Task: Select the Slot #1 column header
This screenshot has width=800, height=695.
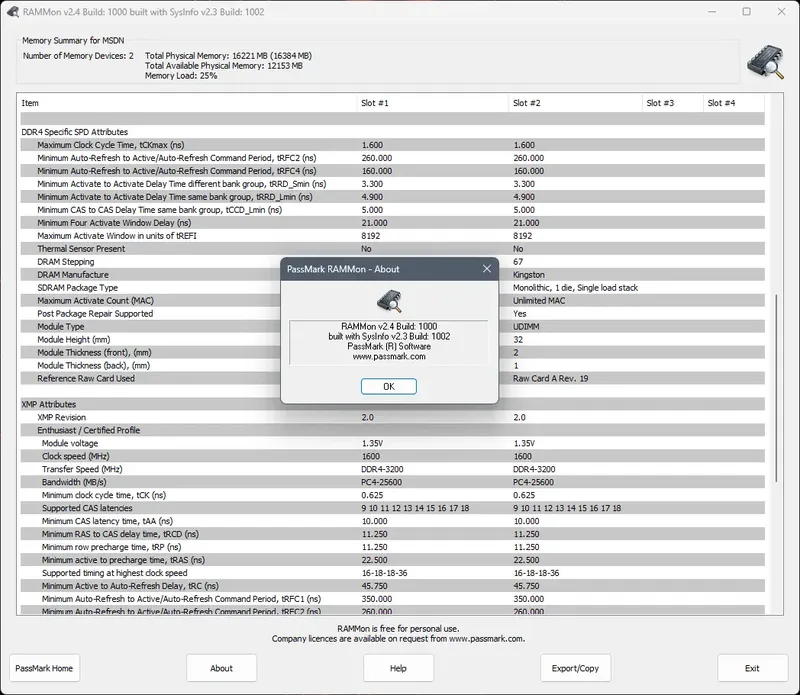Action: 432,103
